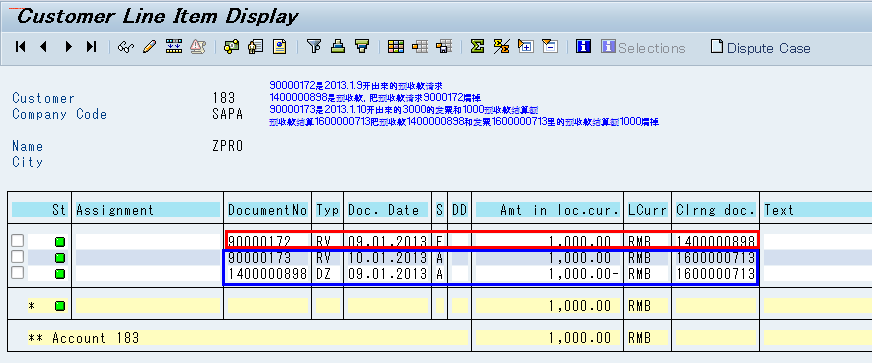Click the ** Account 183 total row
Screen dimensions: 872x363
coord(247,337)
